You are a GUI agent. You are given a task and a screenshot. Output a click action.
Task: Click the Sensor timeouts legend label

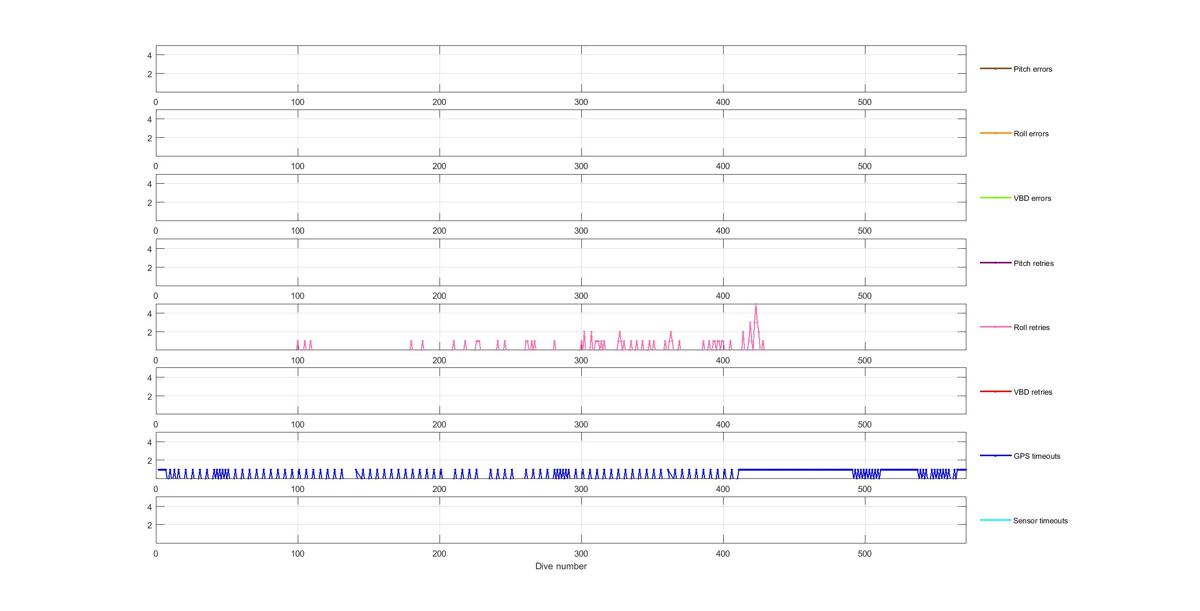click(1040, 521)
